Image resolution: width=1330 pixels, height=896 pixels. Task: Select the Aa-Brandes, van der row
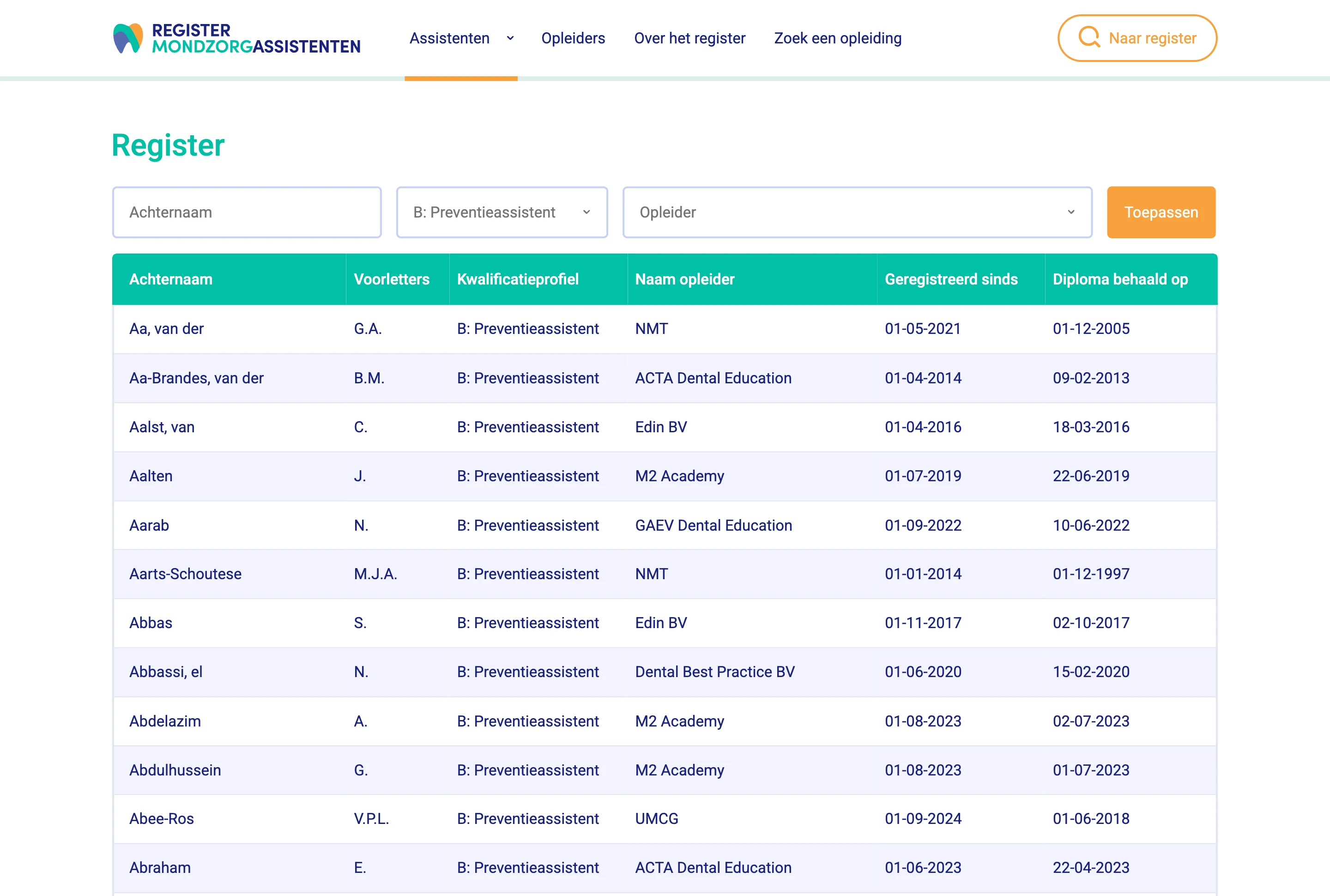tap(196, 378)
